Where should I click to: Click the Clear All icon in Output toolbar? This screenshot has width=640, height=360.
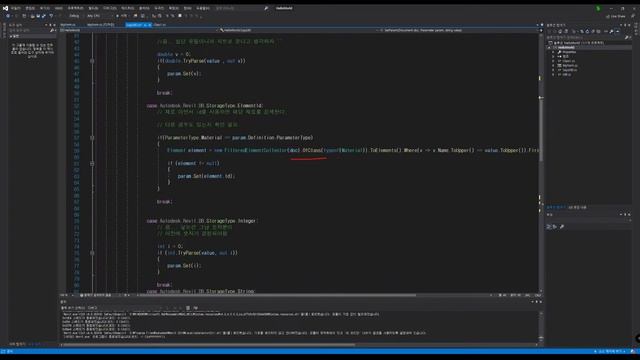coord(188,308)
